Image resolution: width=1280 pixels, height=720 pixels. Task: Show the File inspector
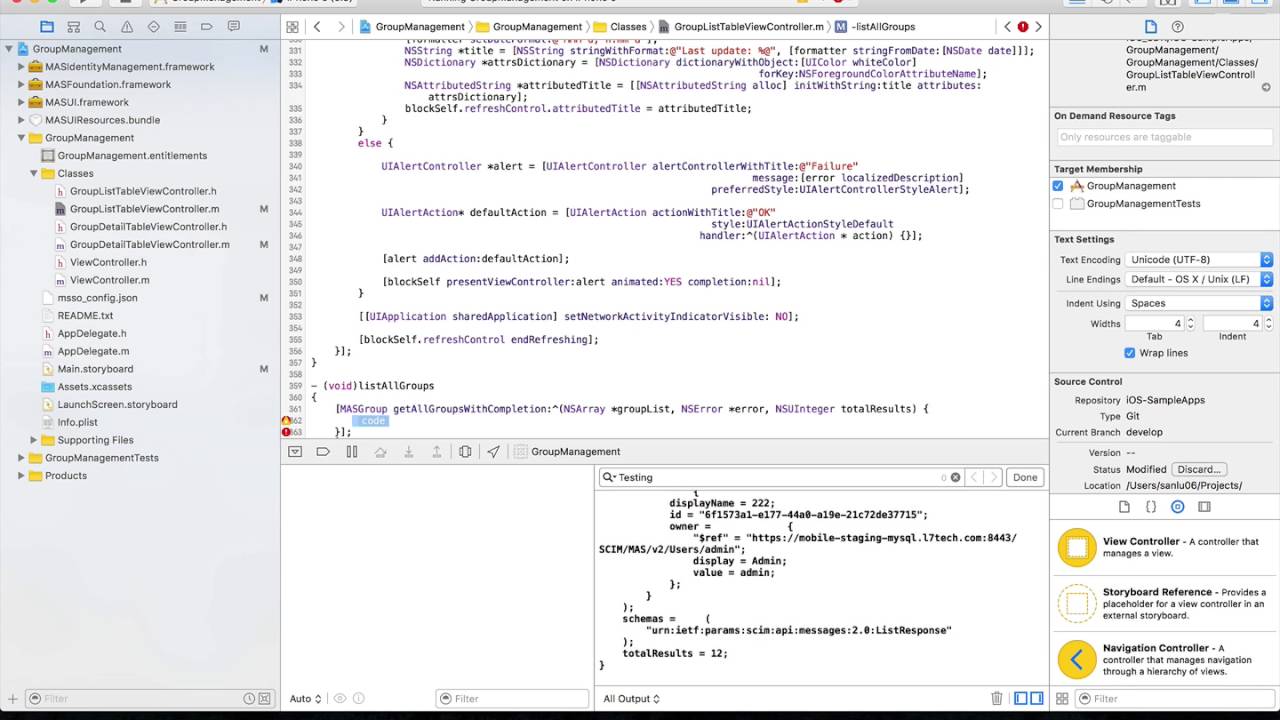click(1150, 27)
